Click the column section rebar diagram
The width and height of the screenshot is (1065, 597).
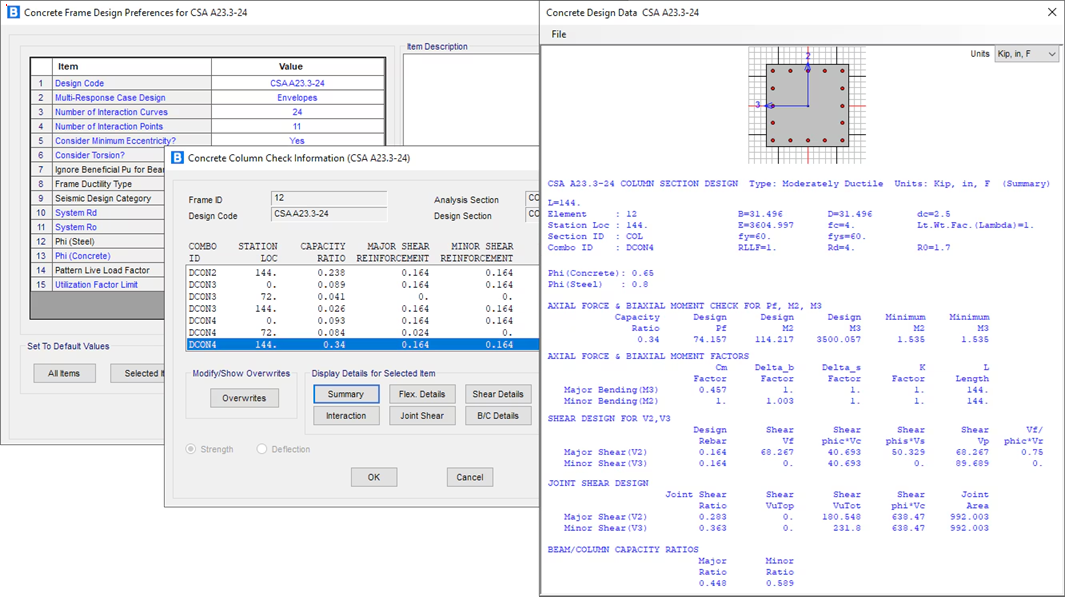click(806, 104)
